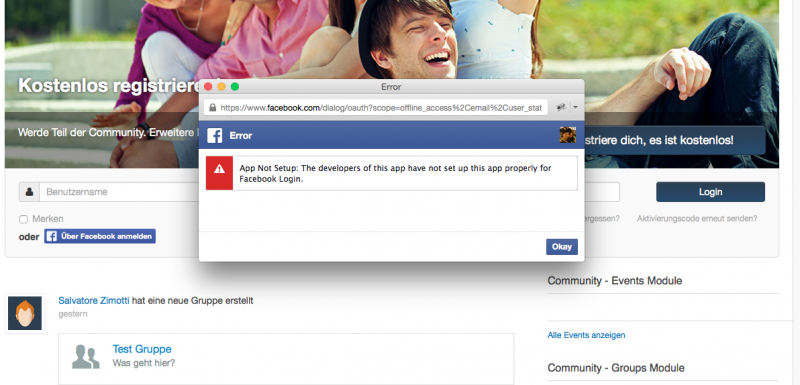The image size is (800, 385).
Task: Minimize the Error popup with the yellow button
Action: click(221, 87)
